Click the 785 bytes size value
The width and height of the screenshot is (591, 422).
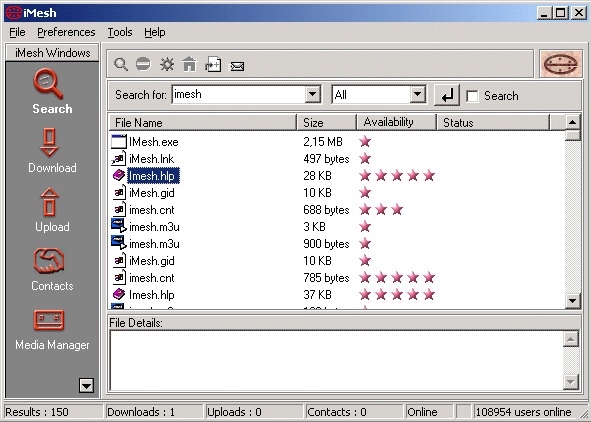326,278
